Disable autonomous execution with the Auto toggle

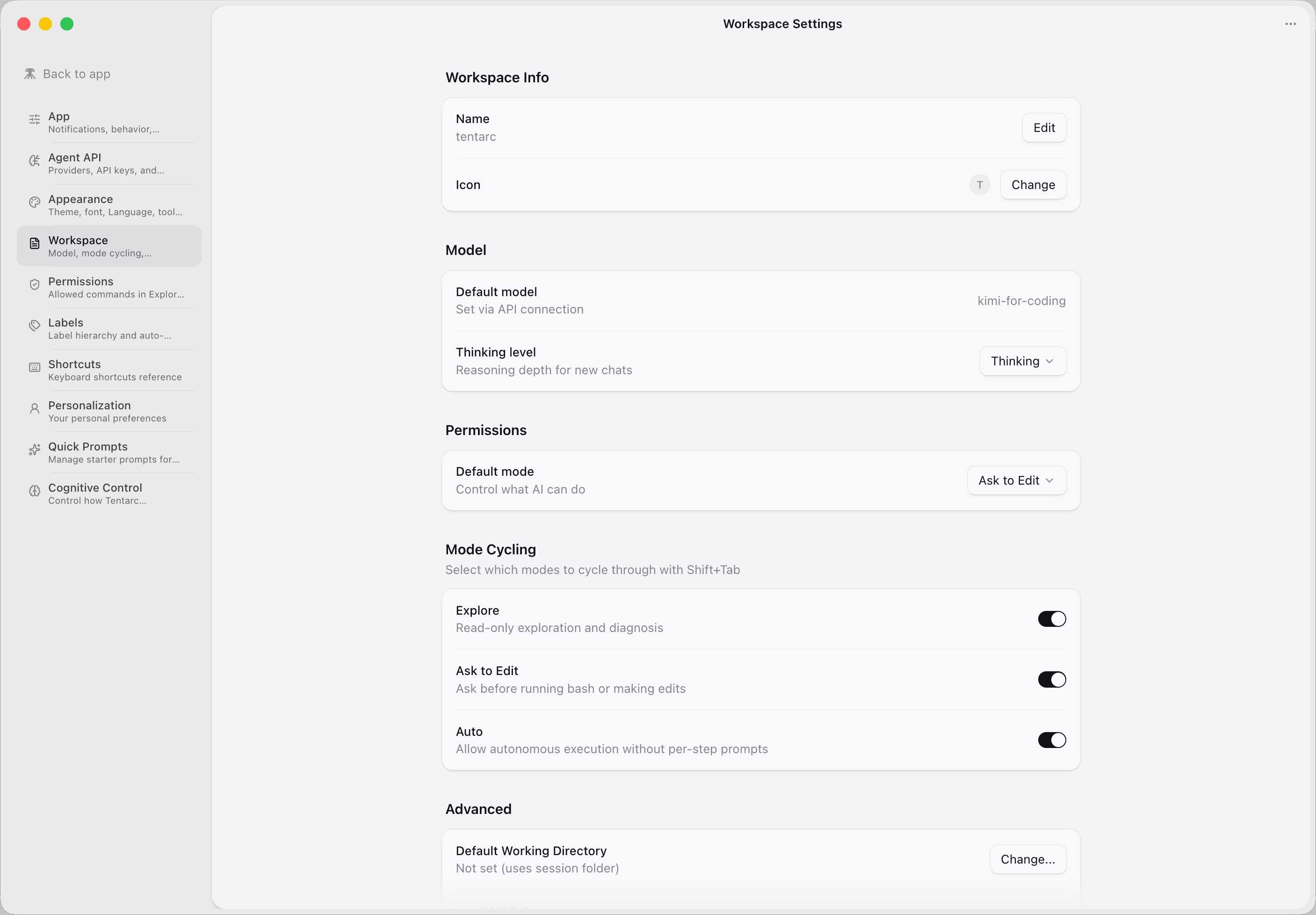(x=1051, y=740)
